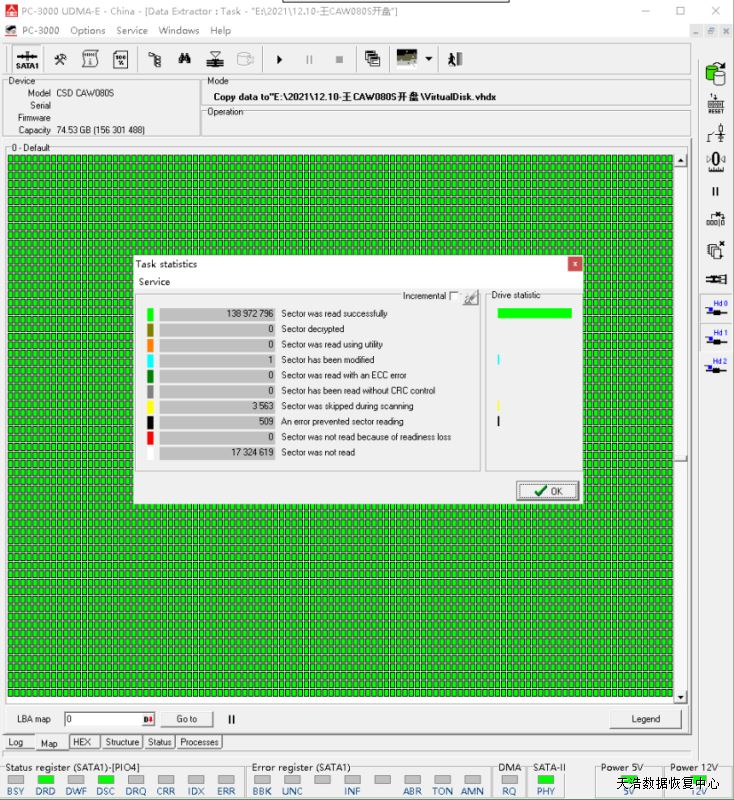Select the Hd 0 head icon
The image size is (734, 800).
coord(716,308)
